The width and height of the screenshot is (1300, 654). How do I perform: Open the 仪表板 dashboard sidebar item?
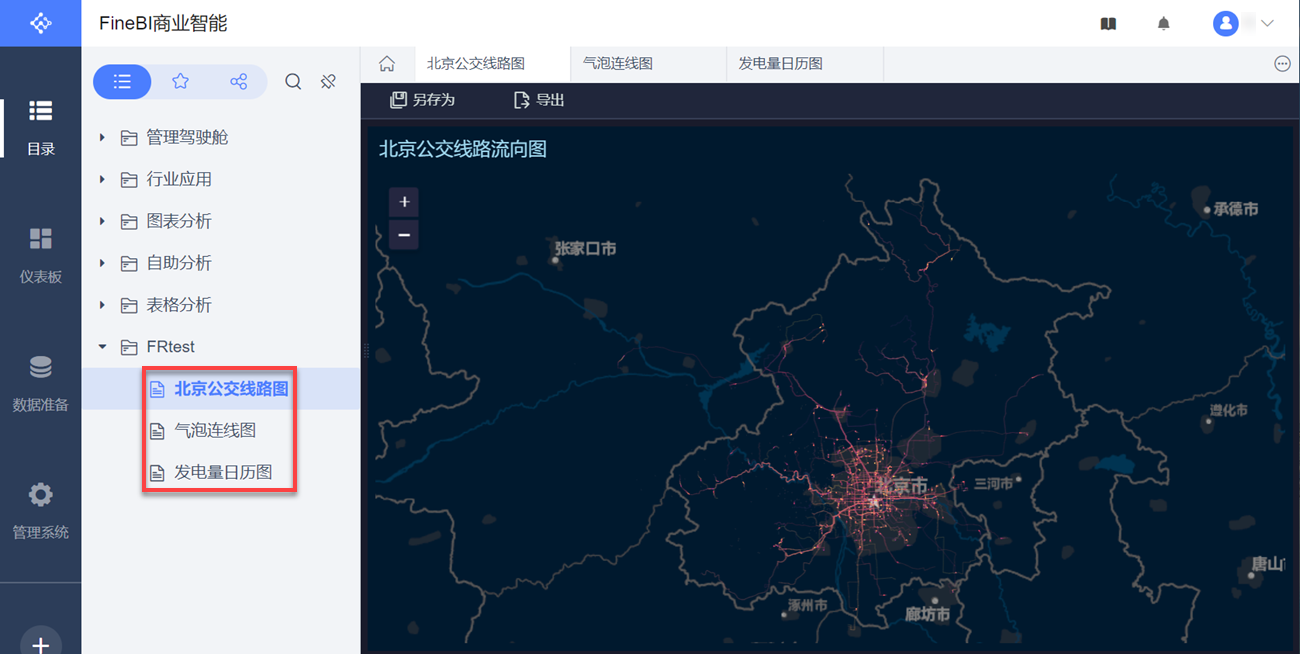click(40, 256)
